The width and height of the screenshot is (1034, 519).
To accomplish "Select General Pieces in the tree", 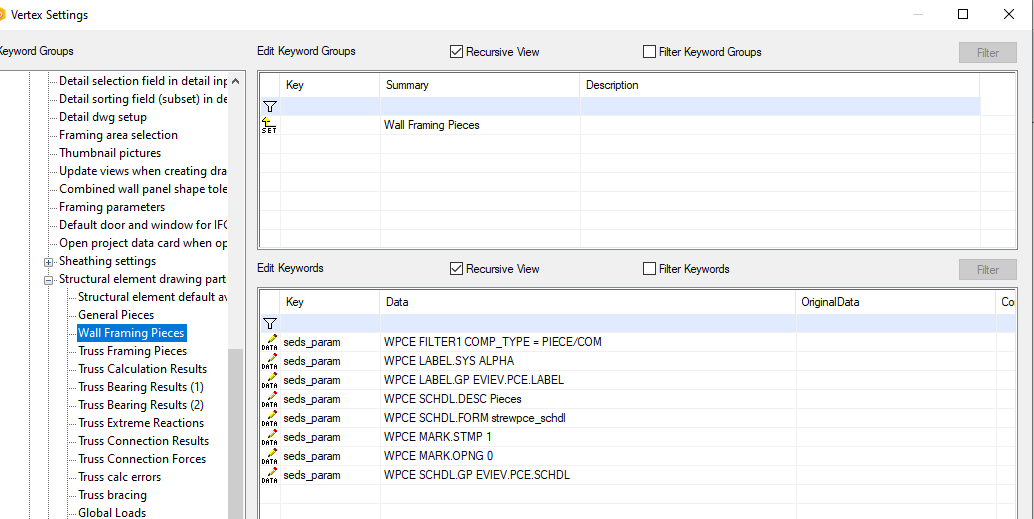I will coord(116,315).
